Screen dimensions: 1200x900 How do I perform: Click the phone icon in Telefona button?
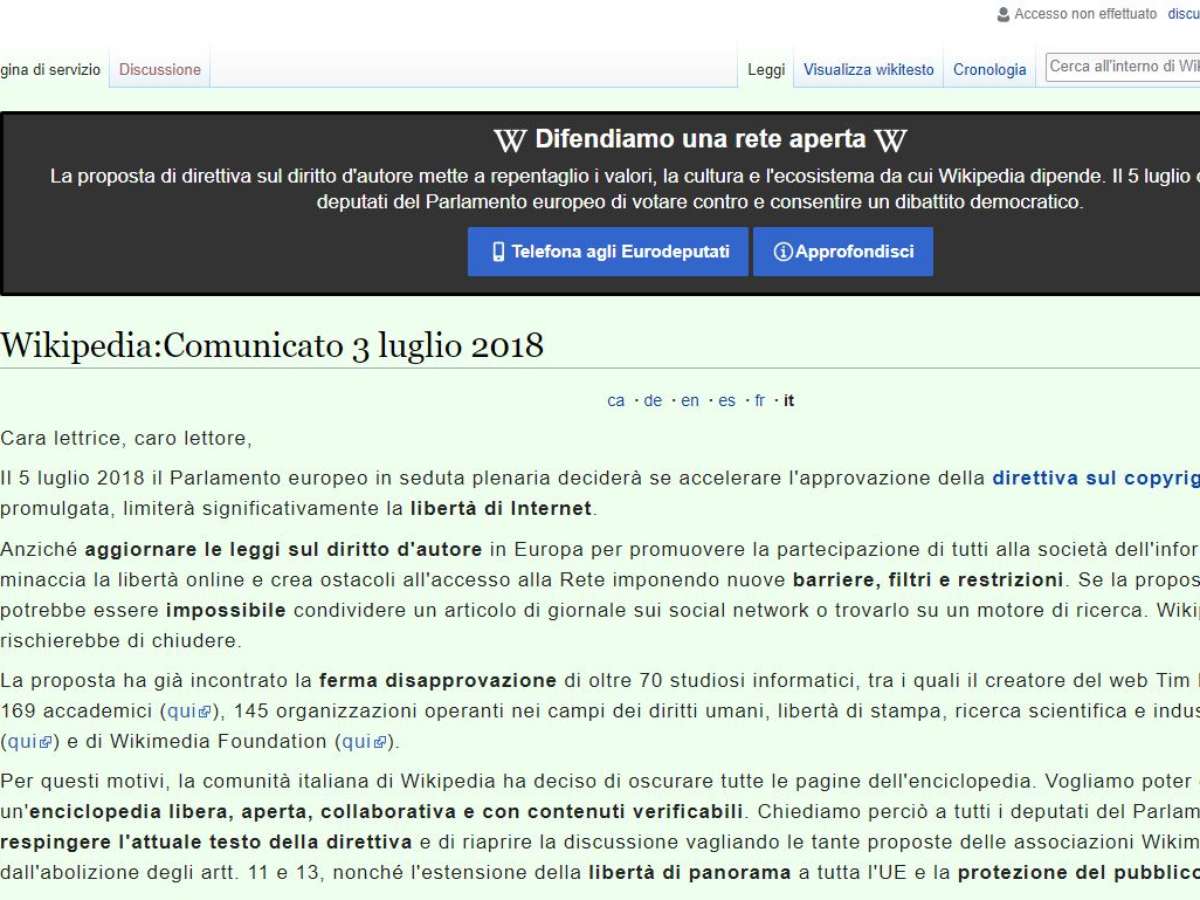point(498,252)
